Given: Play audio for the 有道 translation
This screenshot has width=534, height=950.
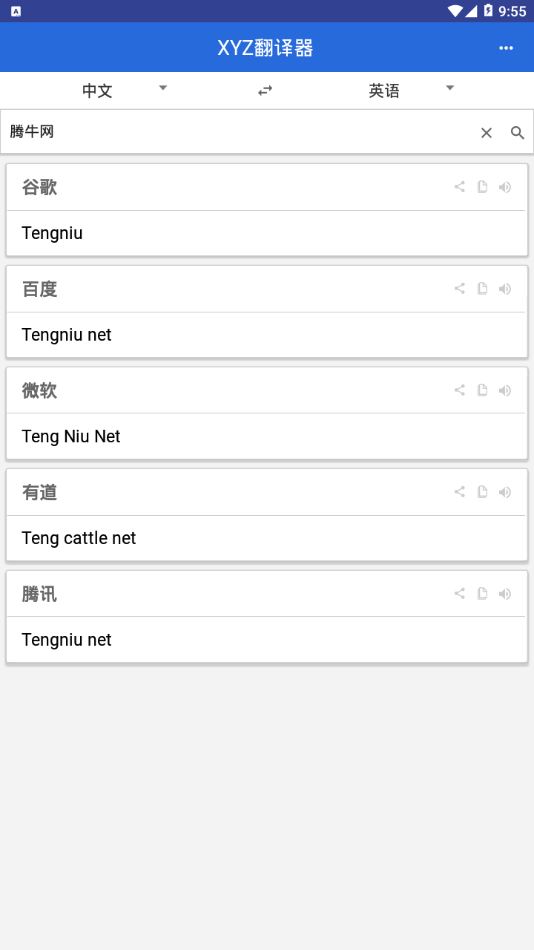Looking at the screenshot, I should coord(505,491).
